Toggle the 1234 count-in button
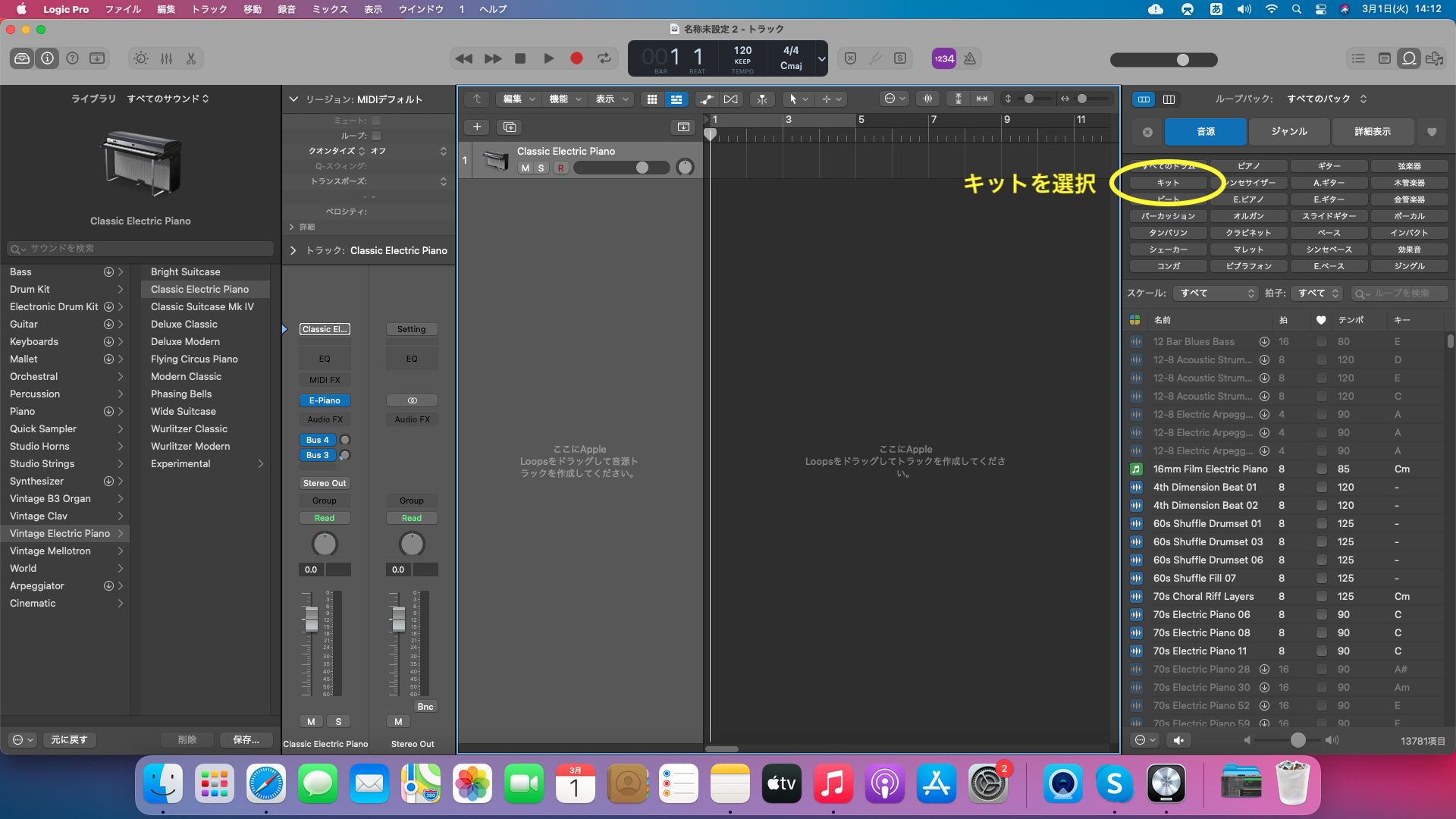The image size is (1456, 819). tap(944, 58)
